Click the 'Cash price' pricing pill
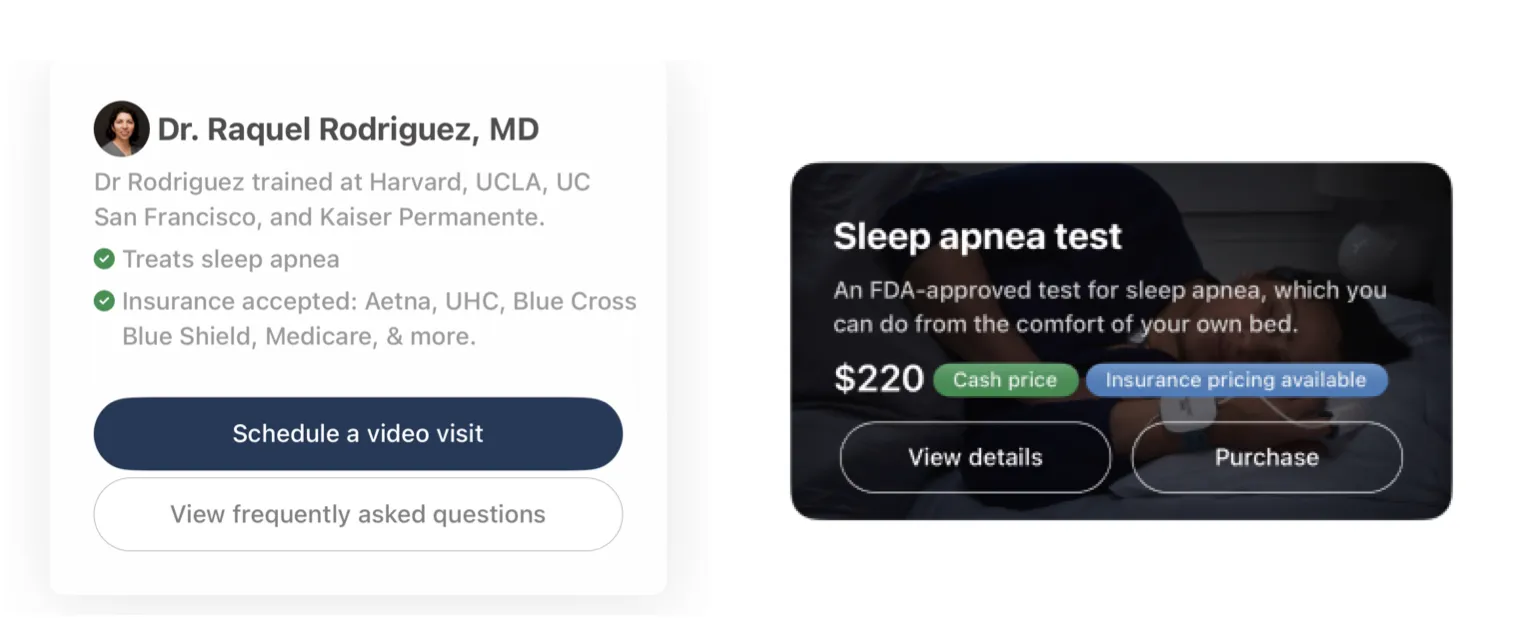 [x=1005, y=379]
